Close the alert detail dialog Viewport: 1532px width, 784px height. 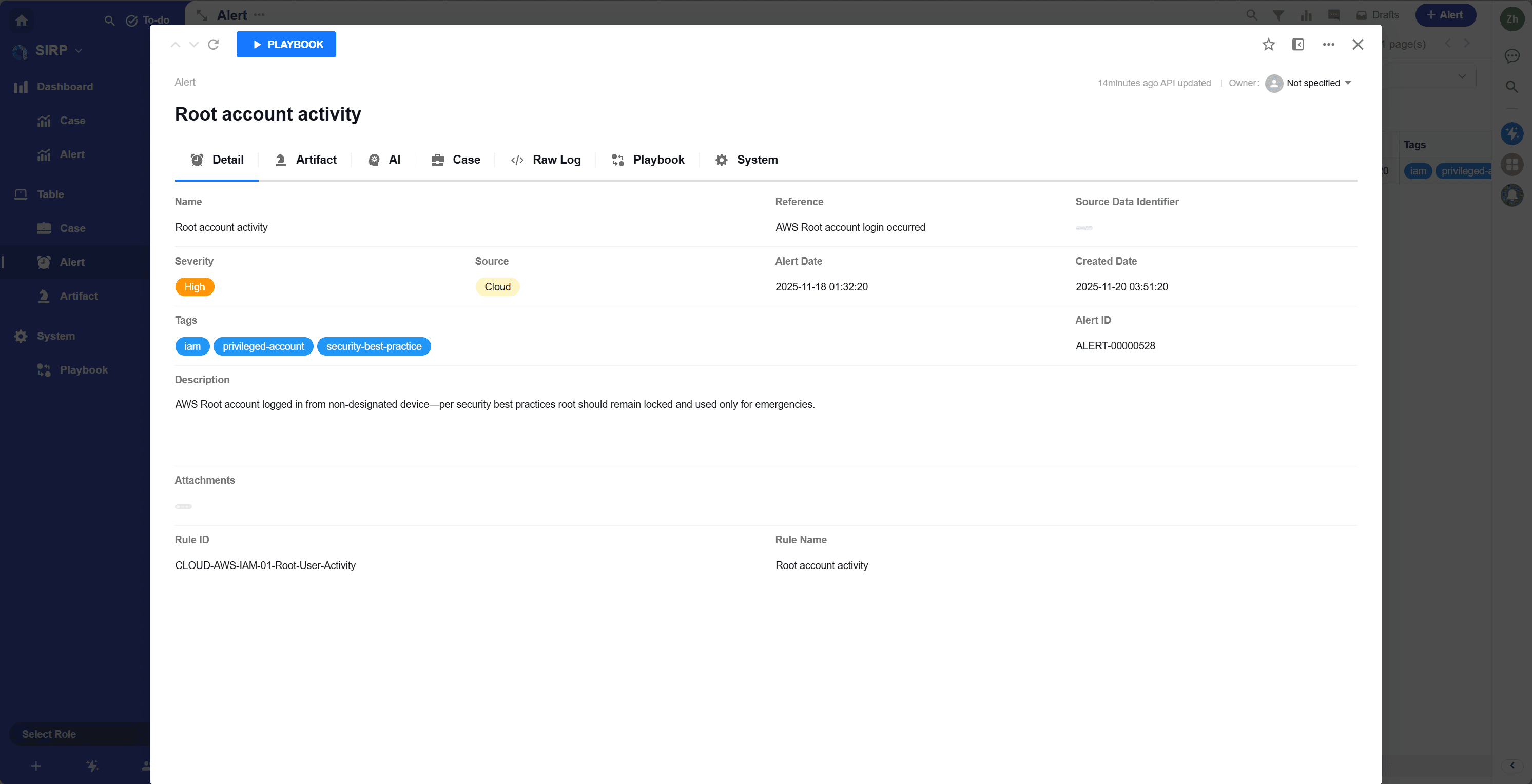click(1357, 45)
